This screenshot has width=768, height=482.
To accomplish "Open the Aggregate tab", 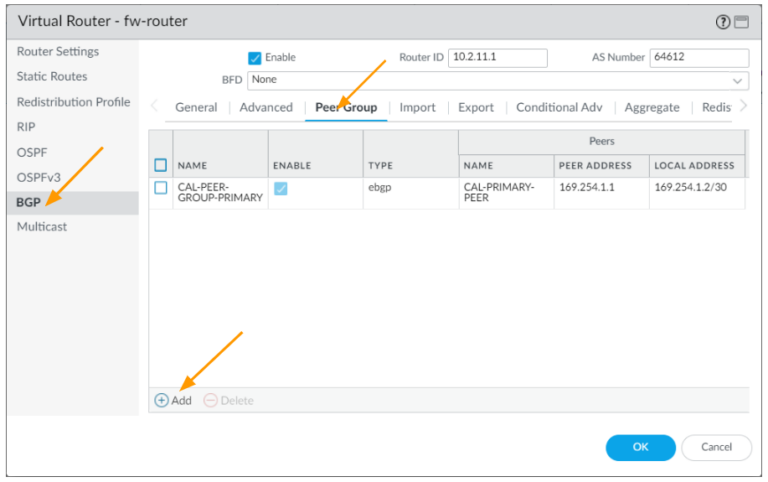I will (x=652, y=107).
